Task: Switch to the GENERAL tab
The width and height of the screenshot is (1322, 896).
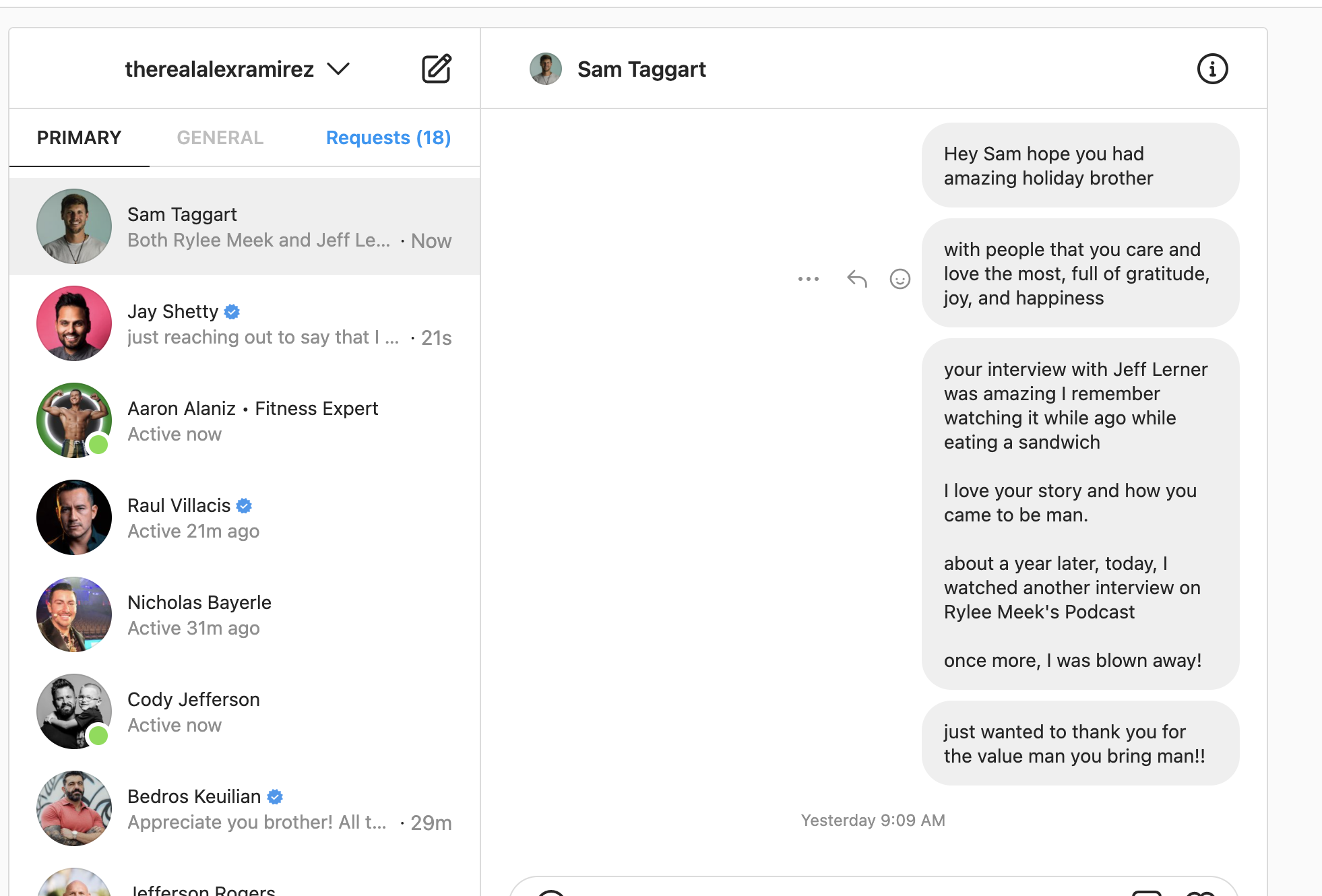Action: pyautogui.click(x=220, y=137)
